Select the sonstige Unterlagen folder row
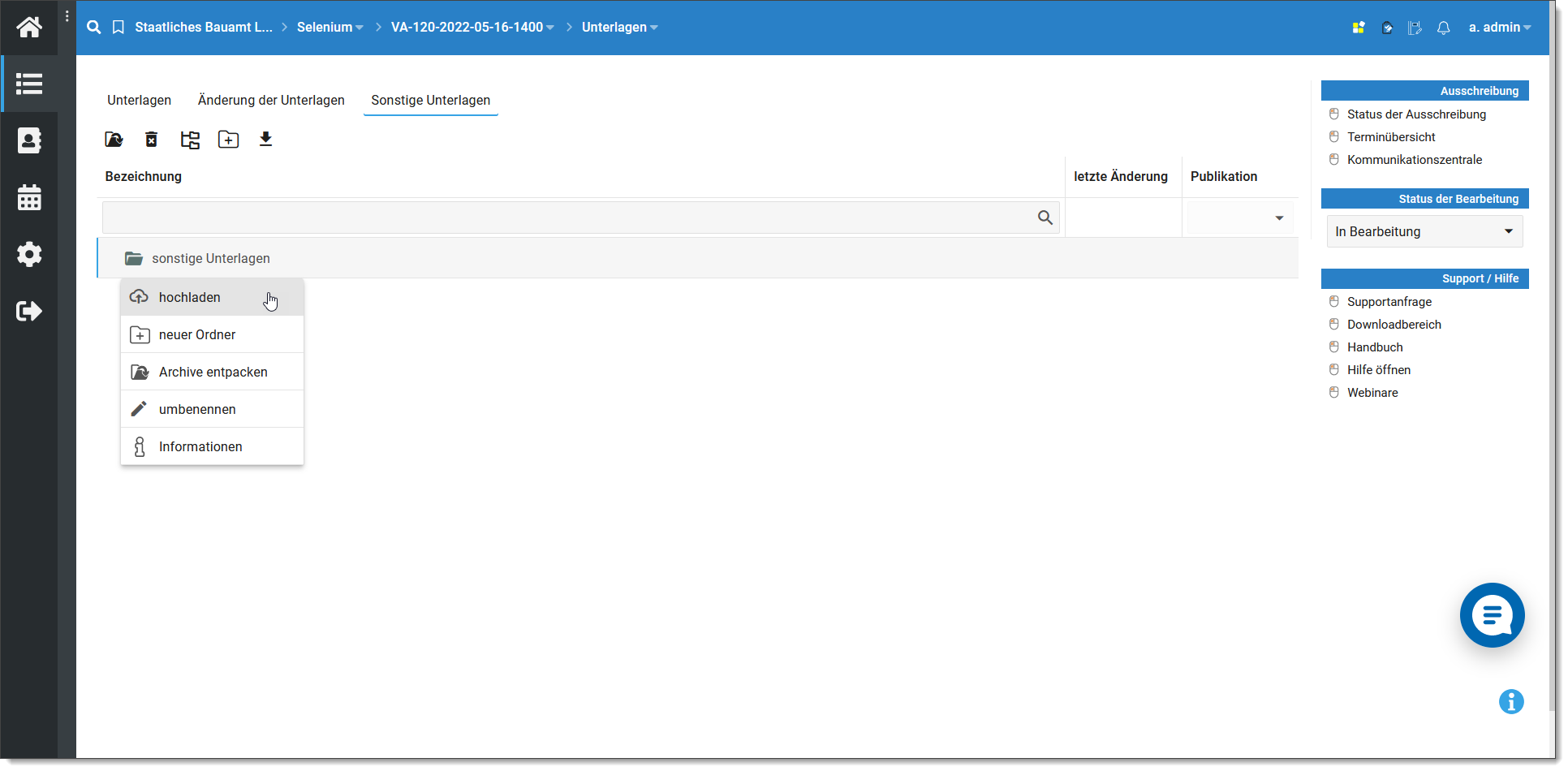 698,258
